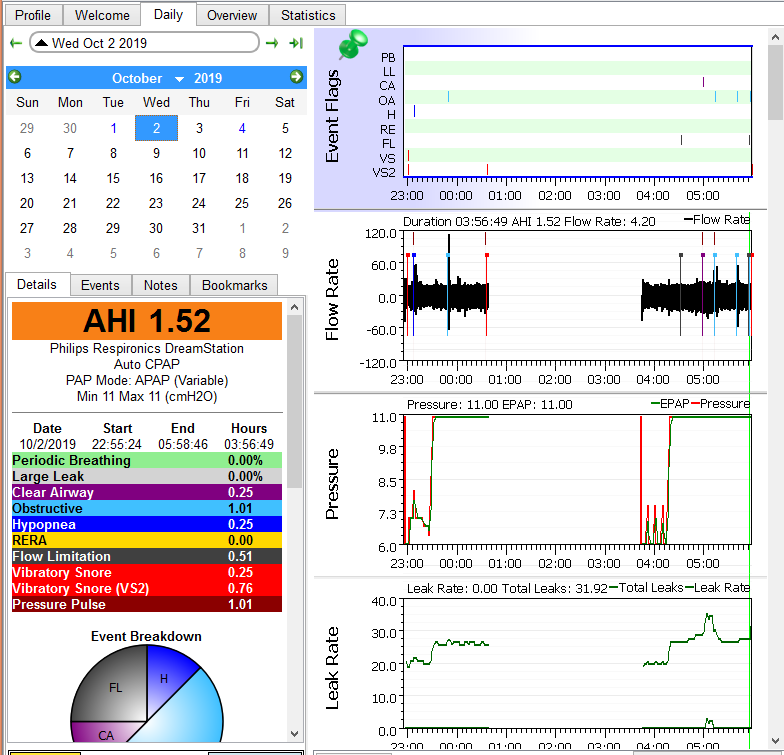Click the RERA row

point(147,540)
